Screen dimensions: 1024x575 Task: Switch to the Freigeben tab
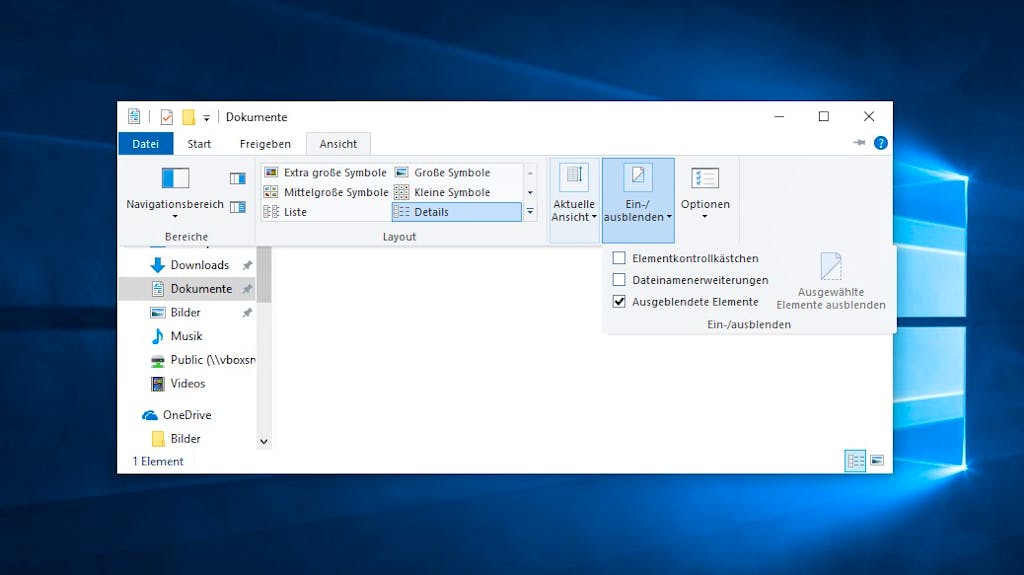click(265, 144)
